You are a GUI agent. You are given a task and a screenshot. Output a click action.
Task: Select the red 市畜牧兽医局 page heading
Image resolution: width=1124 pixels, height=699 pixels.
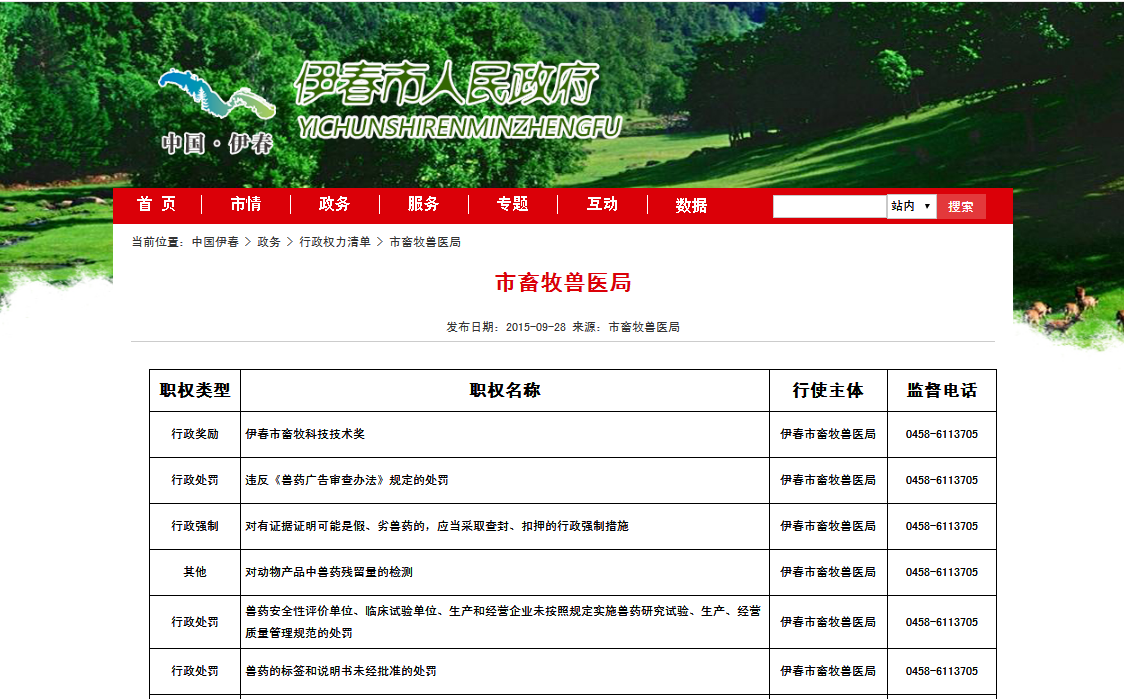pyautogui.click(x=563, y=282)
